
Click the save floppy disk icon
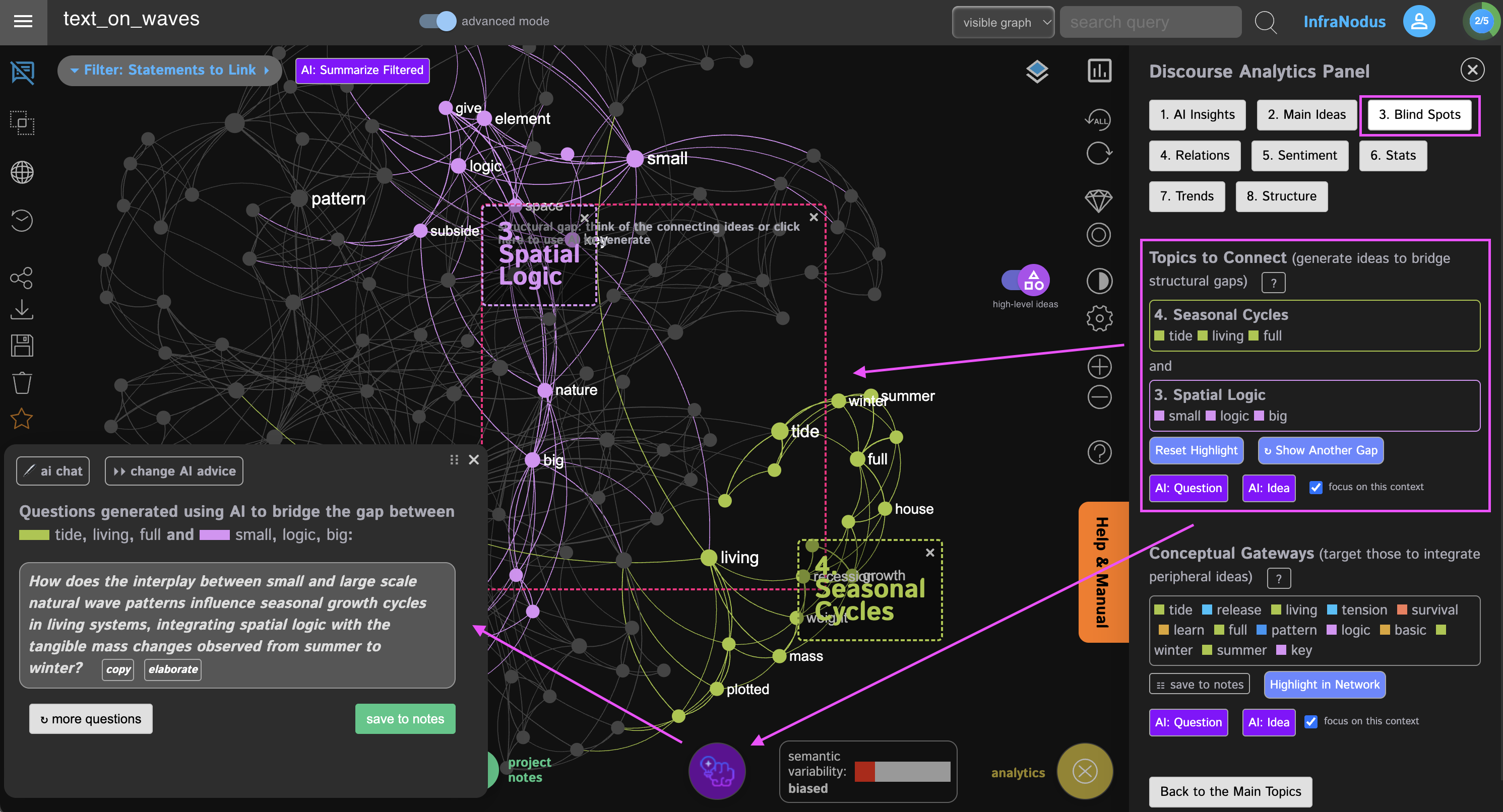point(22,346)
